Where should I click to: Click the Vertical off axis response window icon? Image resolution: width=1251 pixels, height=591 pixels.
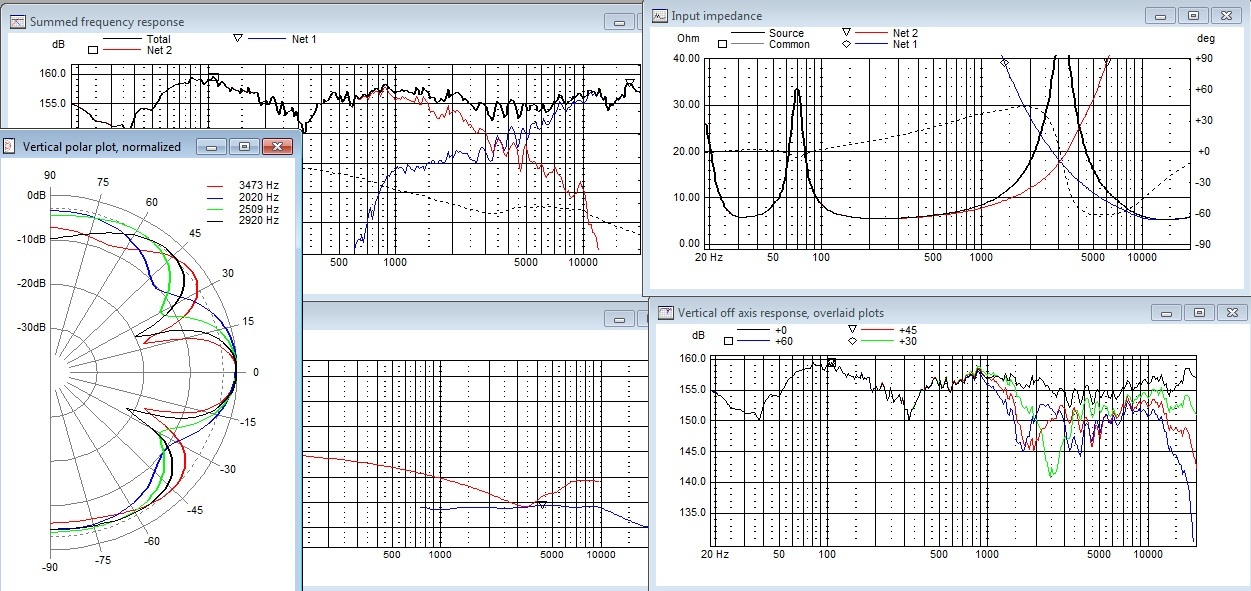(666, 313)
